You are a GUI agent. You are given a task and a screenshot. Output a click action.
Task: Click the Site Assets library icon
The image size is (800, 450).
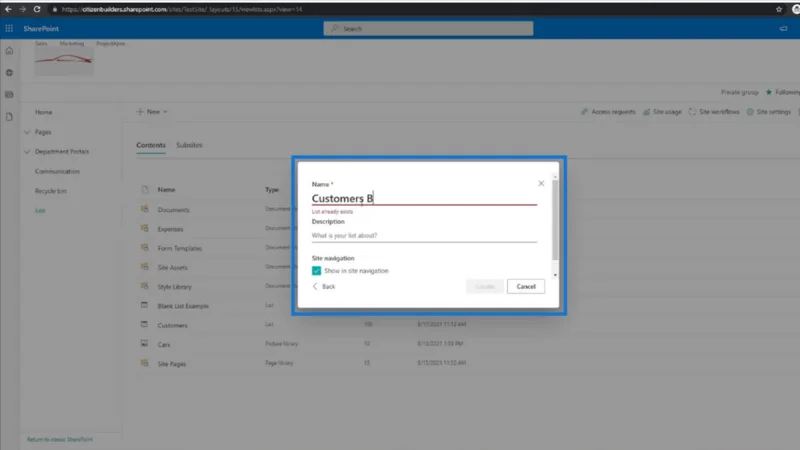pyautogui.click(x=145, y=267)
